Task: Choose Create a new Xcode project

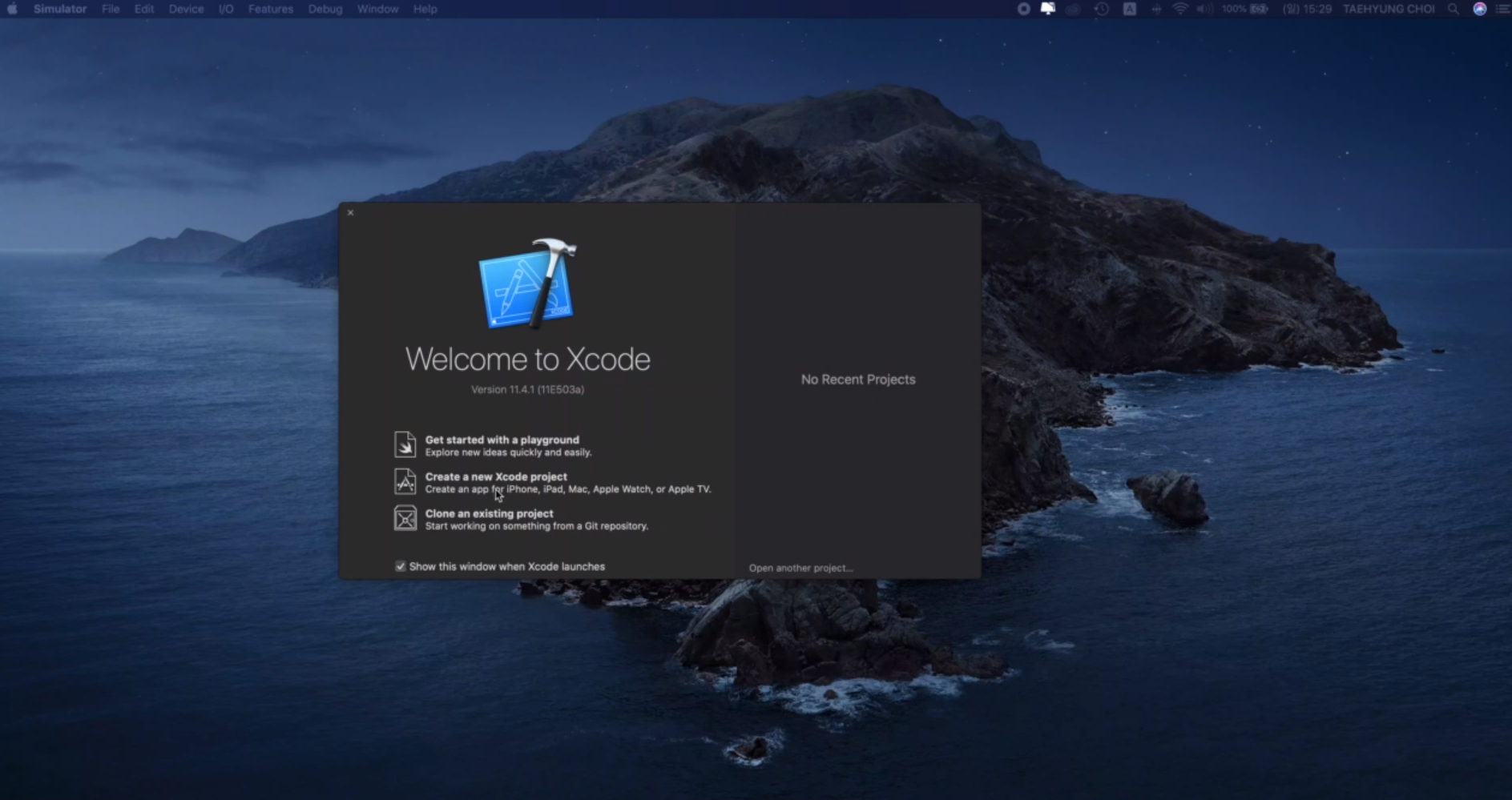Action: point(568,482)
